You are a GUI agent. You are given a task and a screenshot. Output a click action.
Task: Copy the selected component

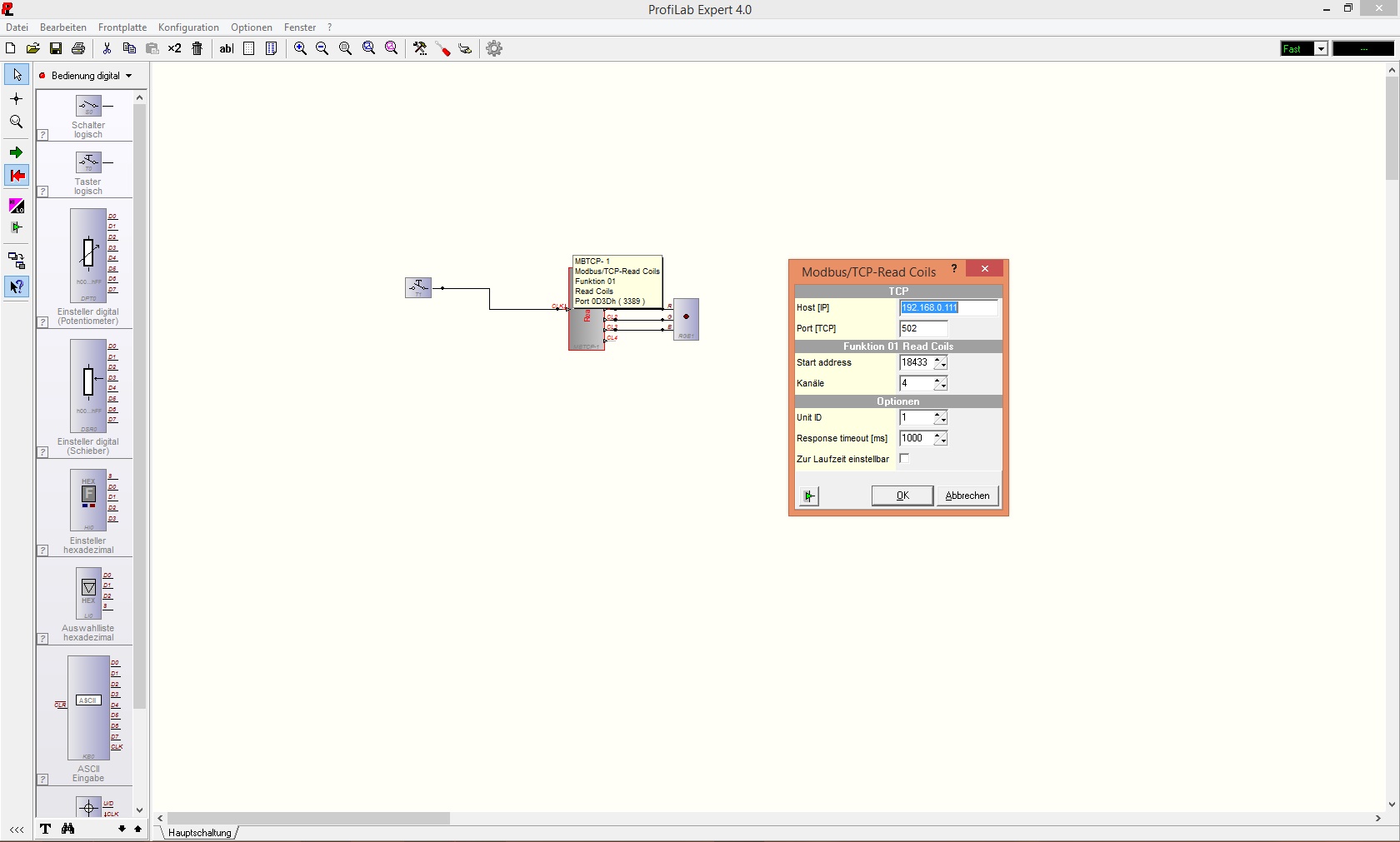point(129,48)
